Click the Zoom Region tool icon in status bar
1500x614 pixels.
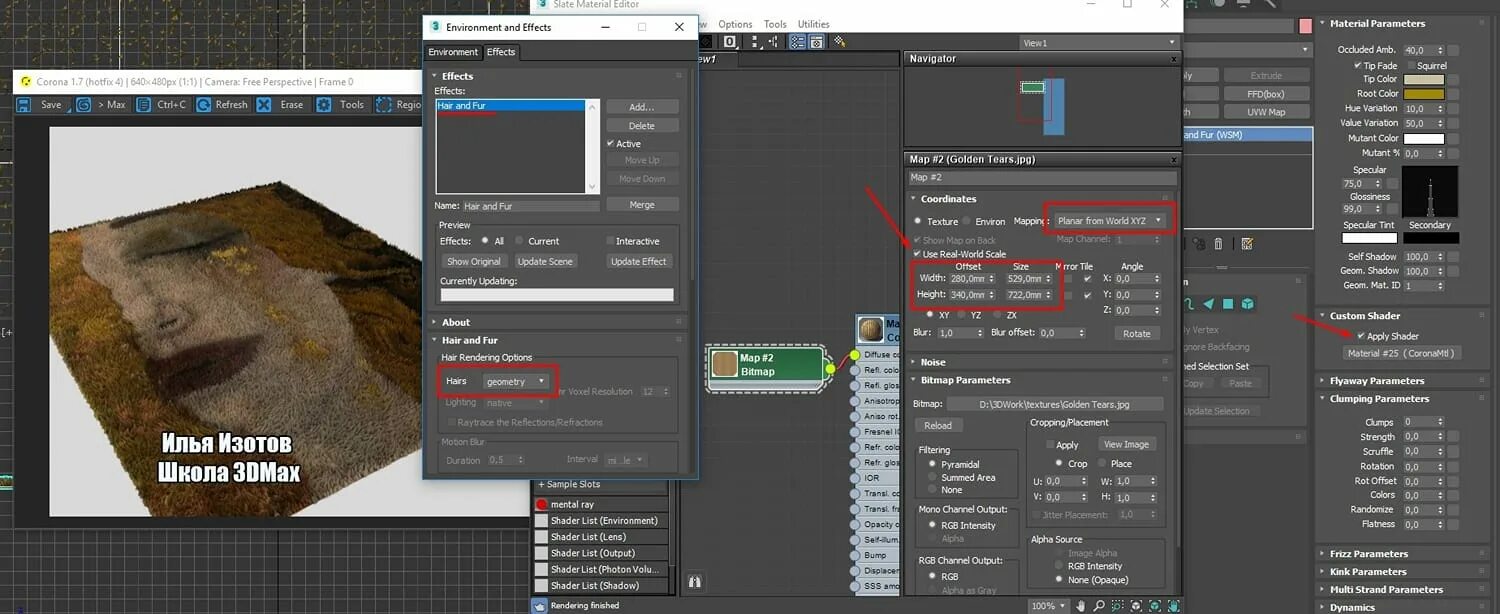1117,606
